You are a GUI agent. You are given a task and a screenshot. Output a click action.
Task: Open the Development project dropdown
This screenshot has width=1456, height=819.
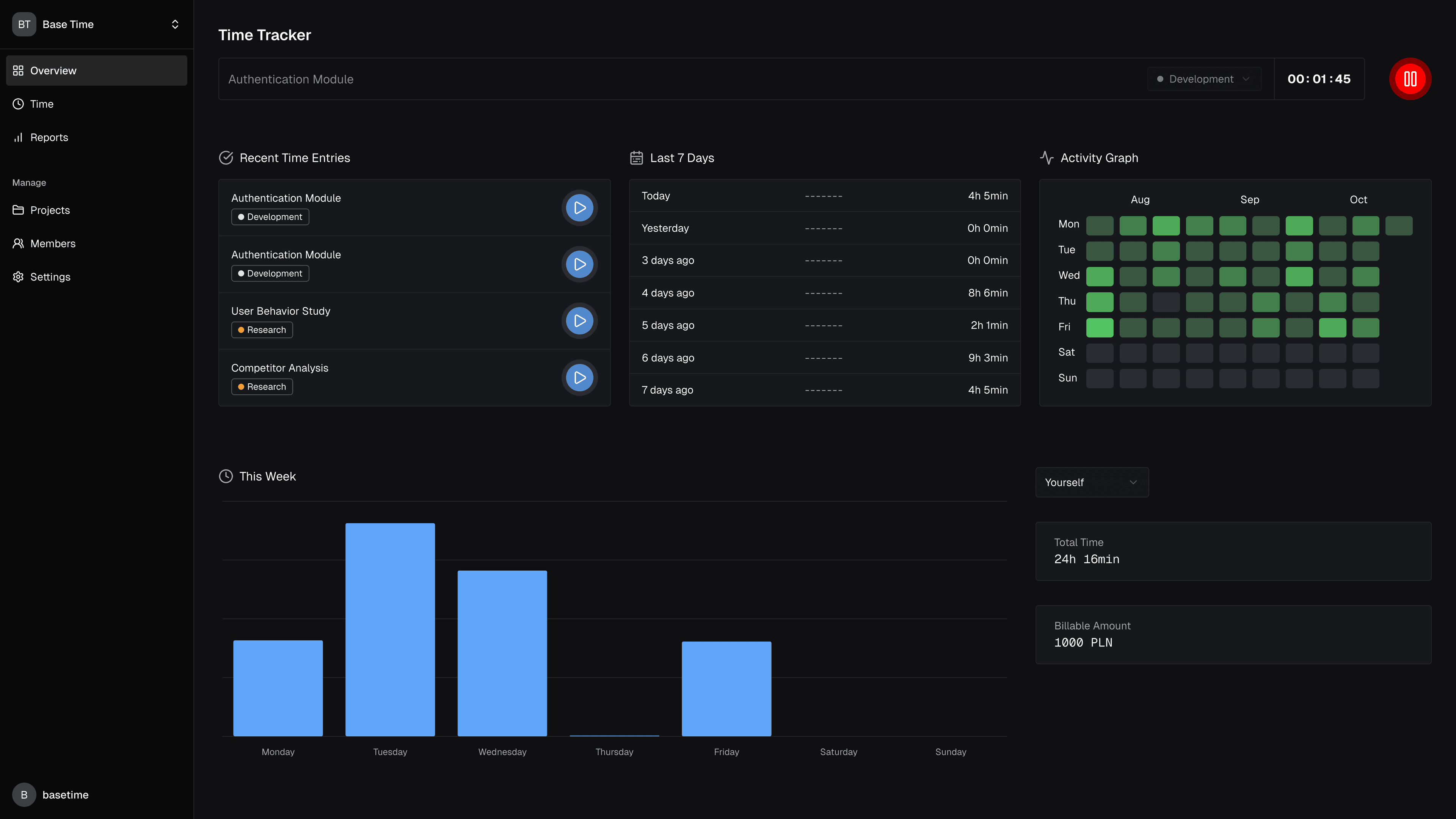coord(1204,79)
